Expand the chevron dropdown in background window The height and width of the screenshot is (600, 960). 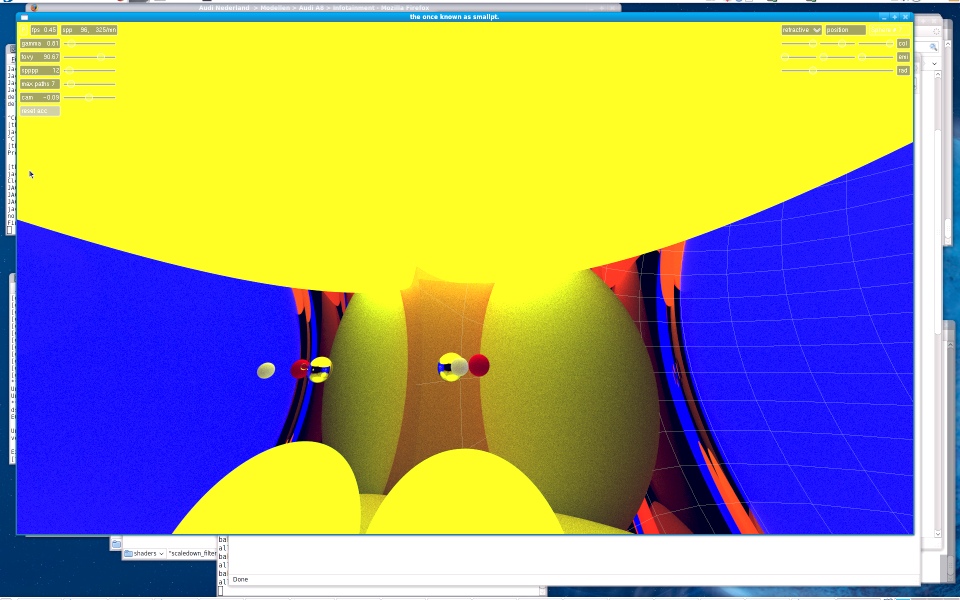(934, 63)
